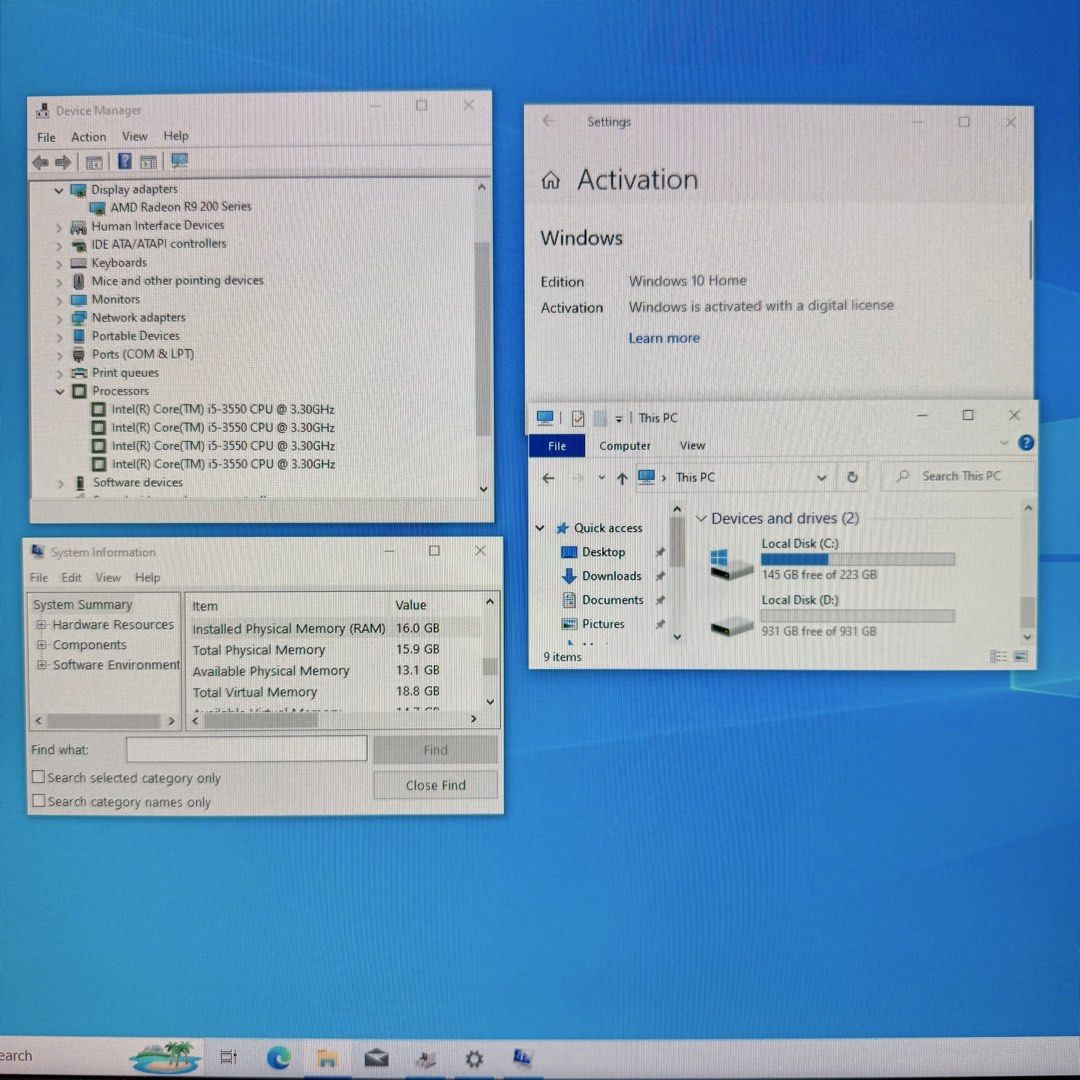Collapse the Processors node in Device Manager
The image size is (1080, 1080).
[60, 392]
